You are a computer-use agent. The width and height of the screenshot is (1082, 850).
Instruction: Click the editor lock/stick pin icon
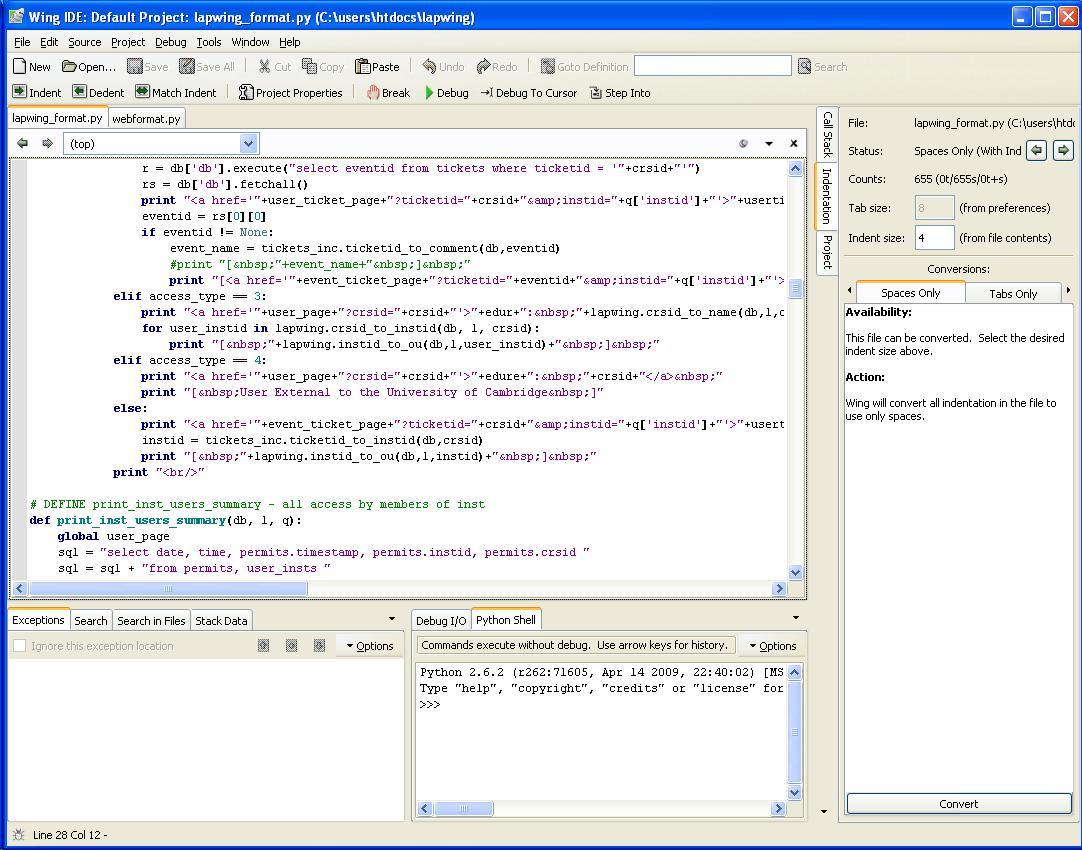743,144
